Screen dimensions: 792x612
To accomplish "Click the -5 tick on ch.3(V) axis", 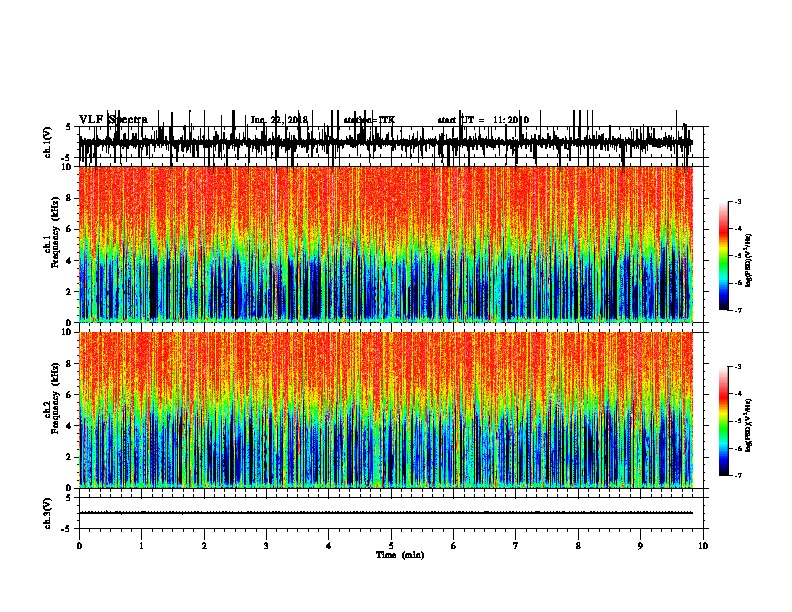I will pos(67,529).
